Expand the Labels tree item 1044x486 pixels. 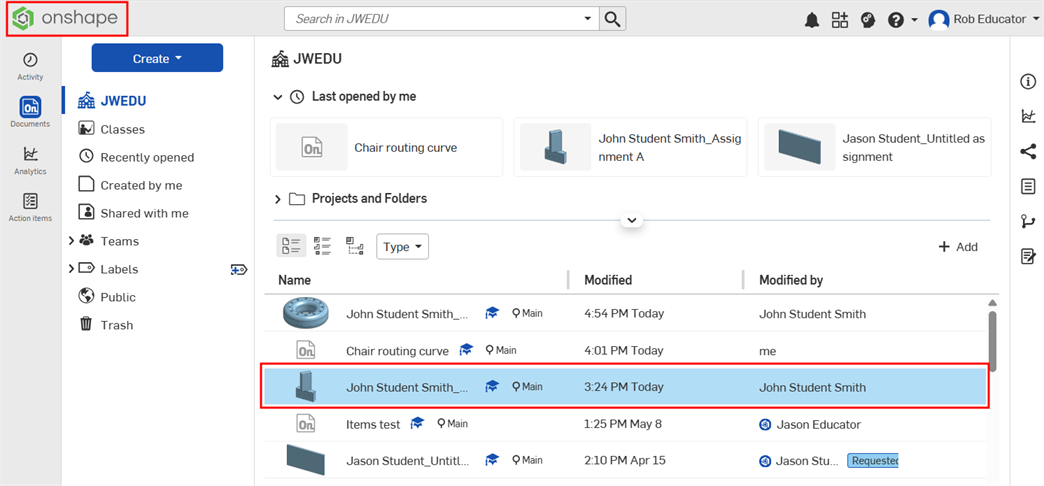tap(71, 269)
